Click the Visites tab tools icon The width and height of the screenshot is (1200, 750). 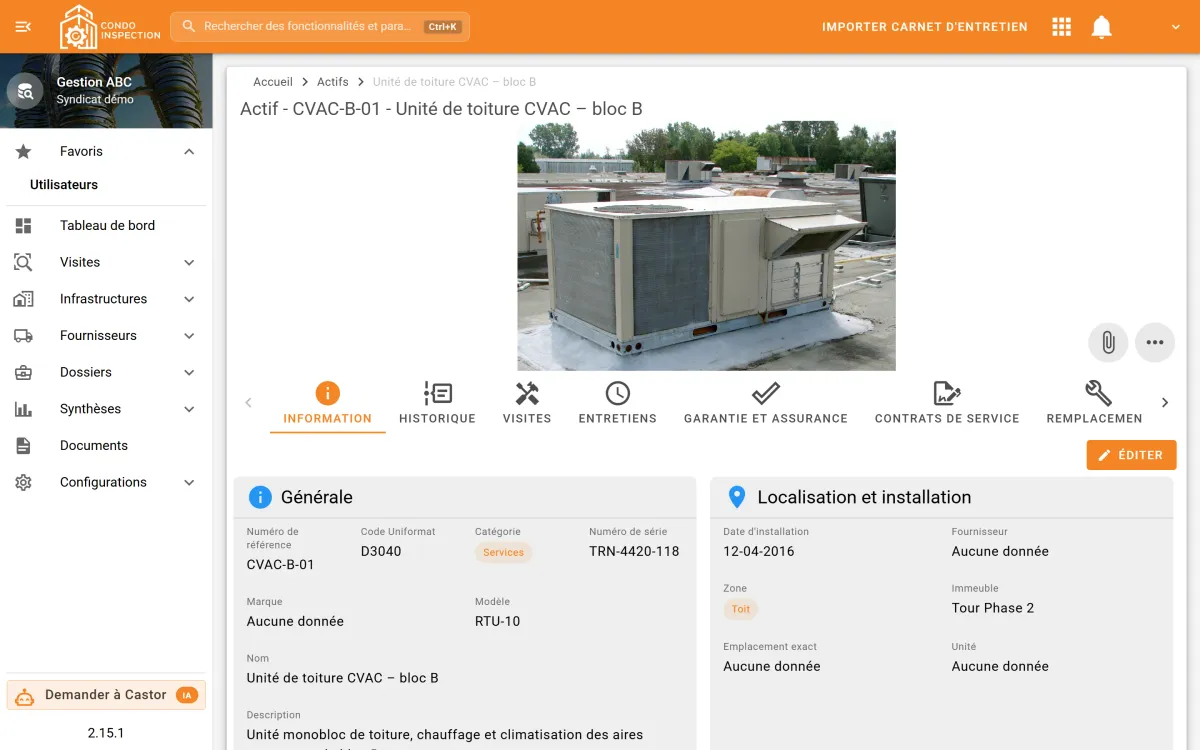click(527, 393)
